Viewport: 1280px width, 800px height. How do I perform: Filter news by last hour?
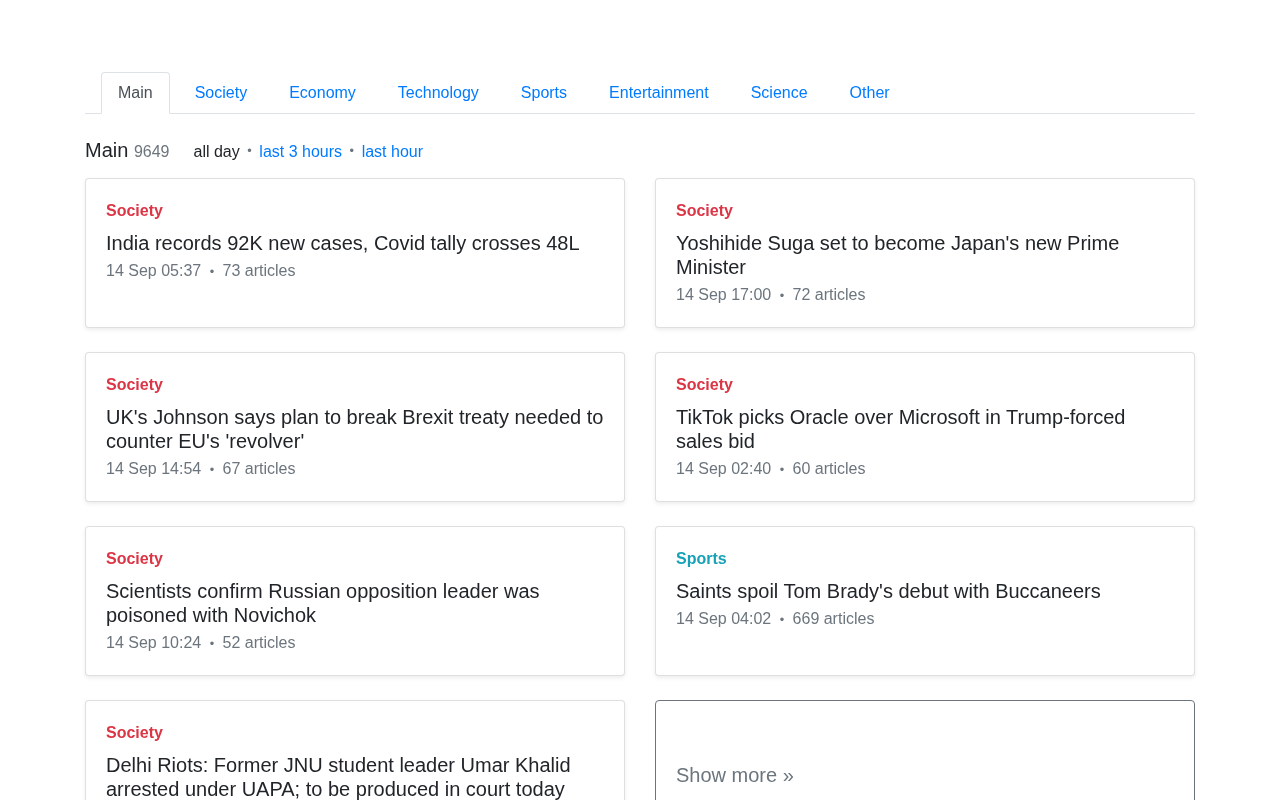(x=392, y=152)
